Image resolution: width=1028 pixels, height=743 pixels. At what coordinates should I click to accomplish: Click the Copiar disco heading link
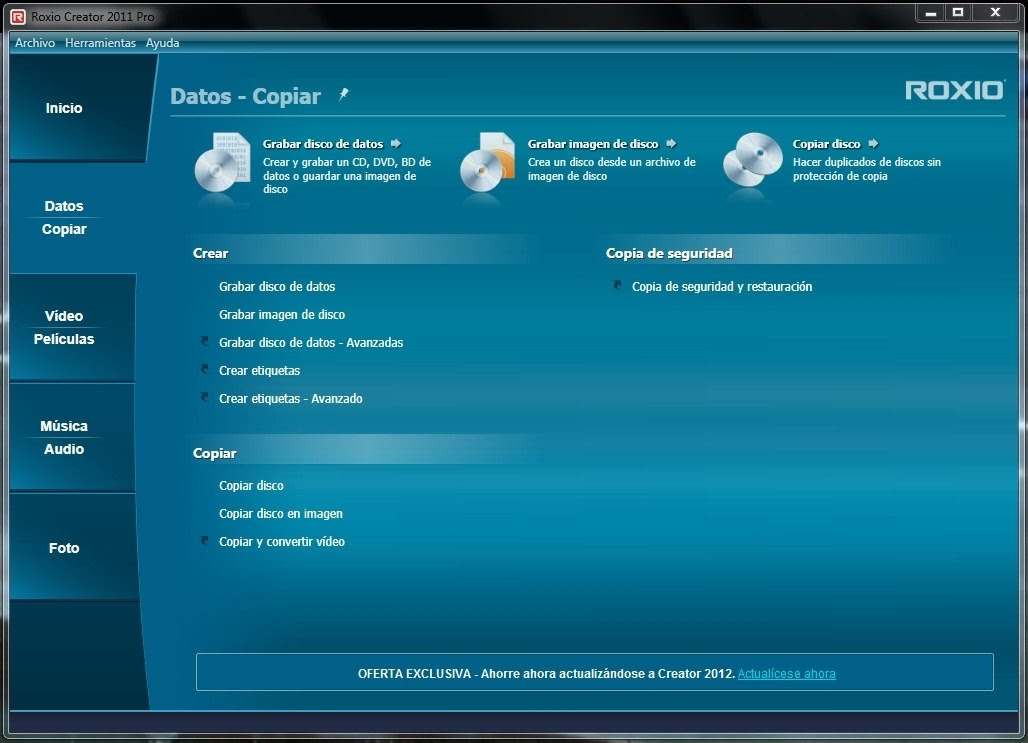click(826, 144)
